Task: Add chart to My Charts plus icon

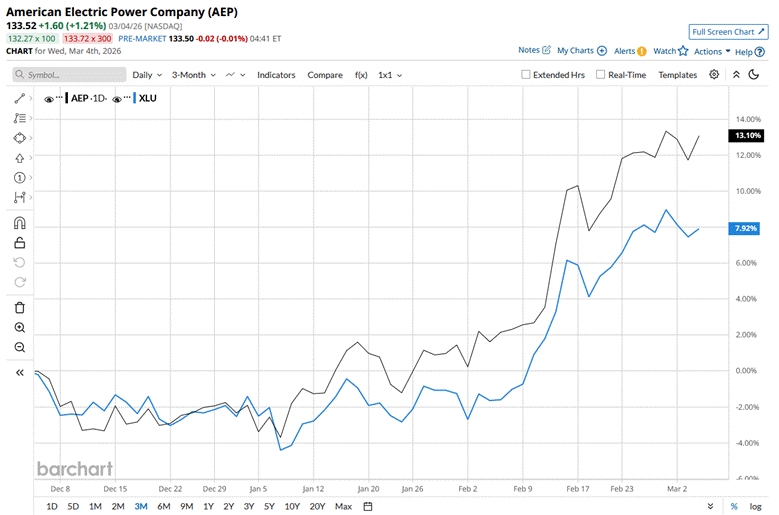Action: click(602, 51)
